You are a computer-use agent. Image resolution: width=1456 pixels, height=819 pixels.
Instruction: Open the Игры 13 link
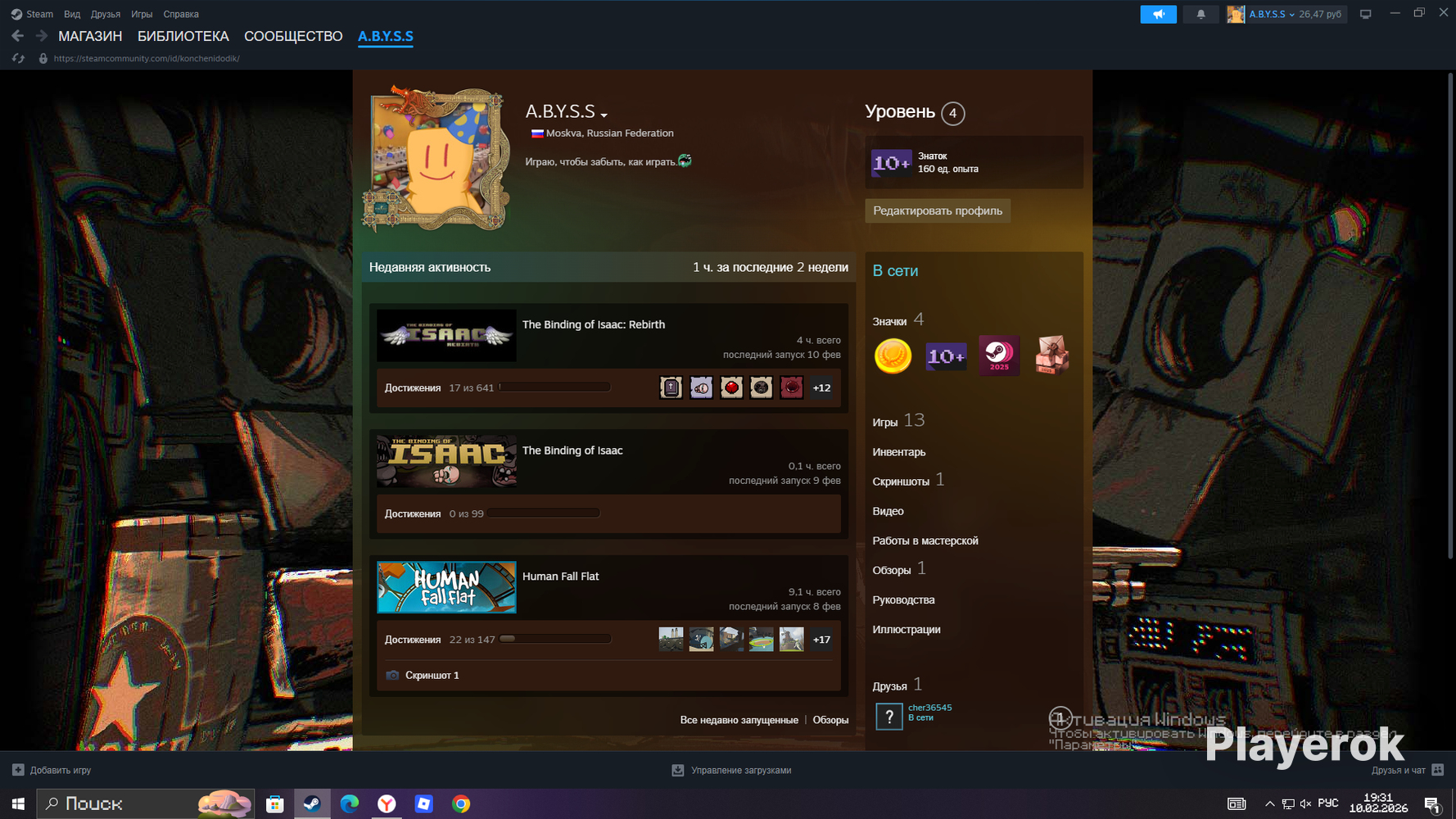898,421
